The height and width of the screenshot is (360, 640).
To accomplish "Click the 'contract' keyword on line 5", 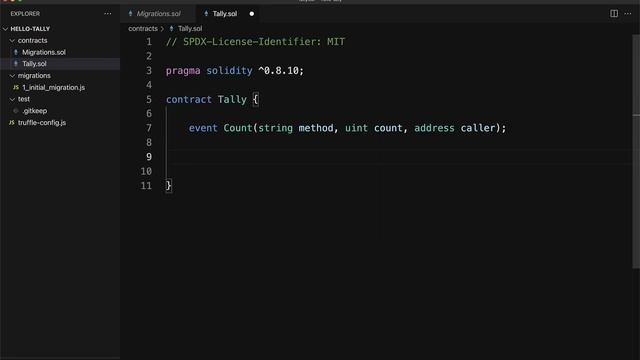I will click(x=189, y=100).
